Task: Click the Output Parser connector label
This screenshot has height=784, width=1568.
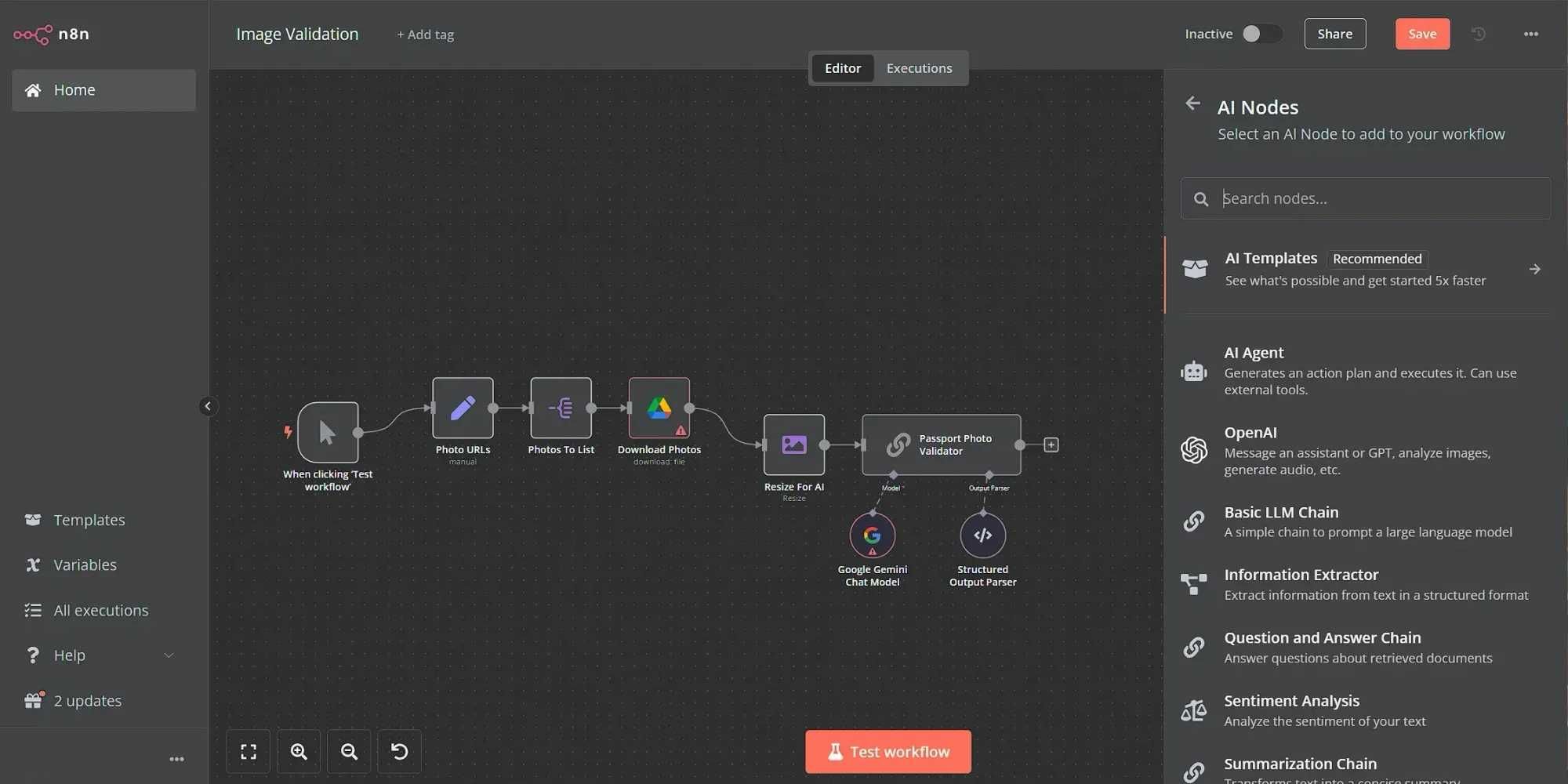Action: (x=989, y=488)
